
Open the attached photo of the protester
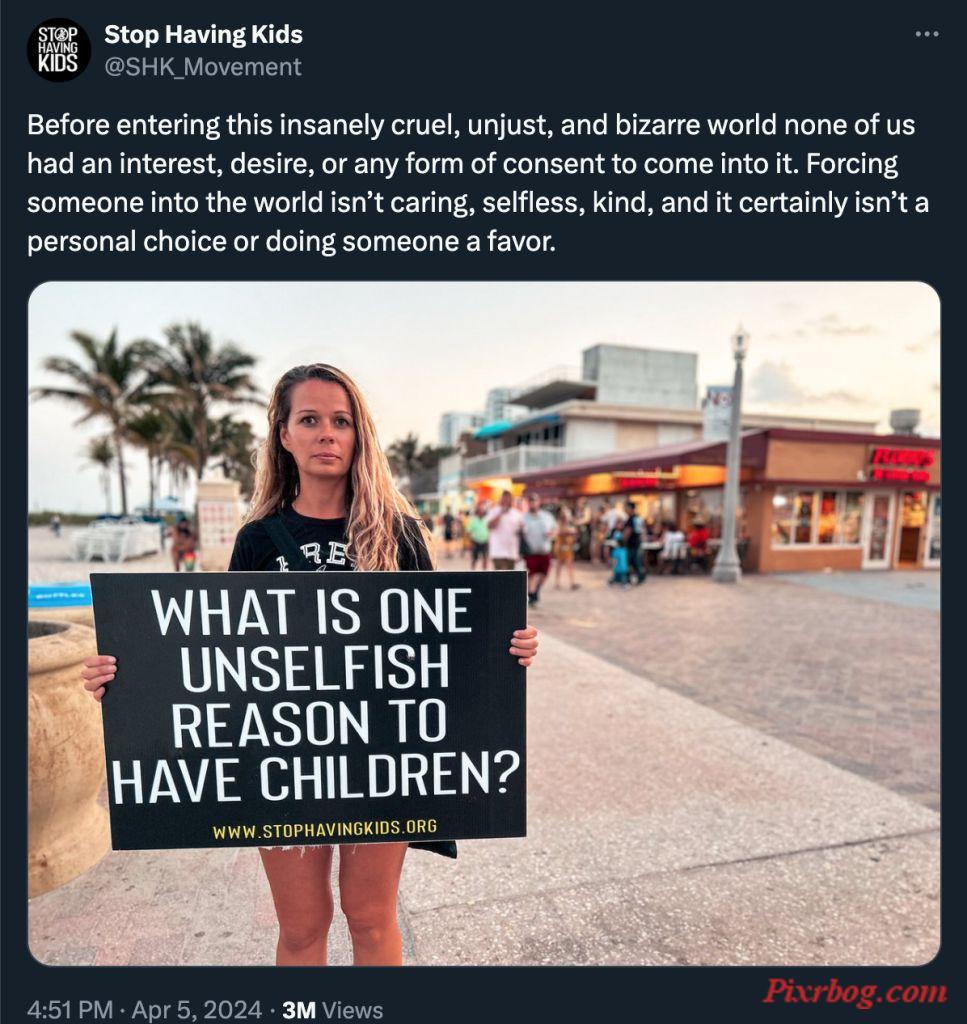coord(484,624)
